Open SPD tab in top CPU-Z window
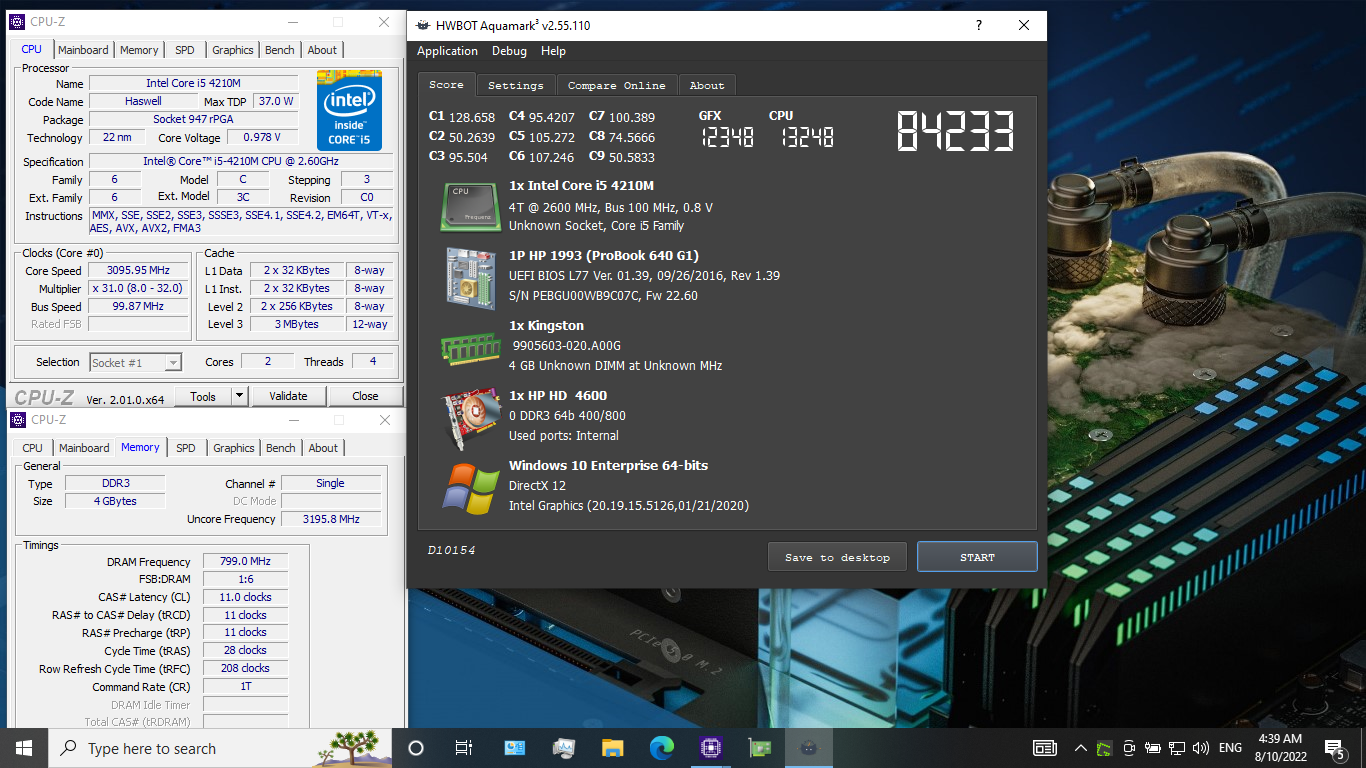 tap(185, 50)
